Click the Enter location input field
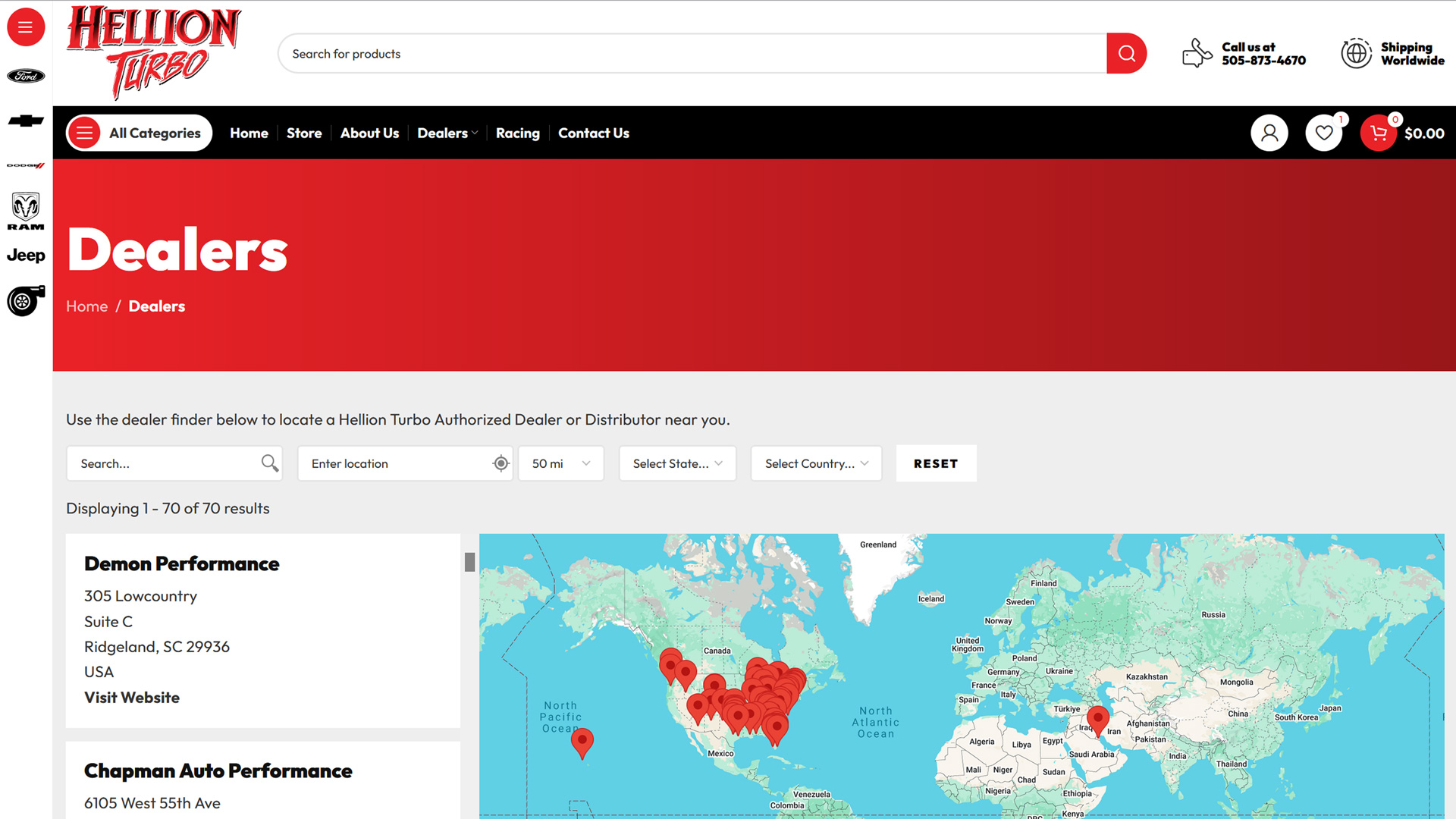Image resolution: width=1456 pixels, height=819 pixels. click(398, 463)
